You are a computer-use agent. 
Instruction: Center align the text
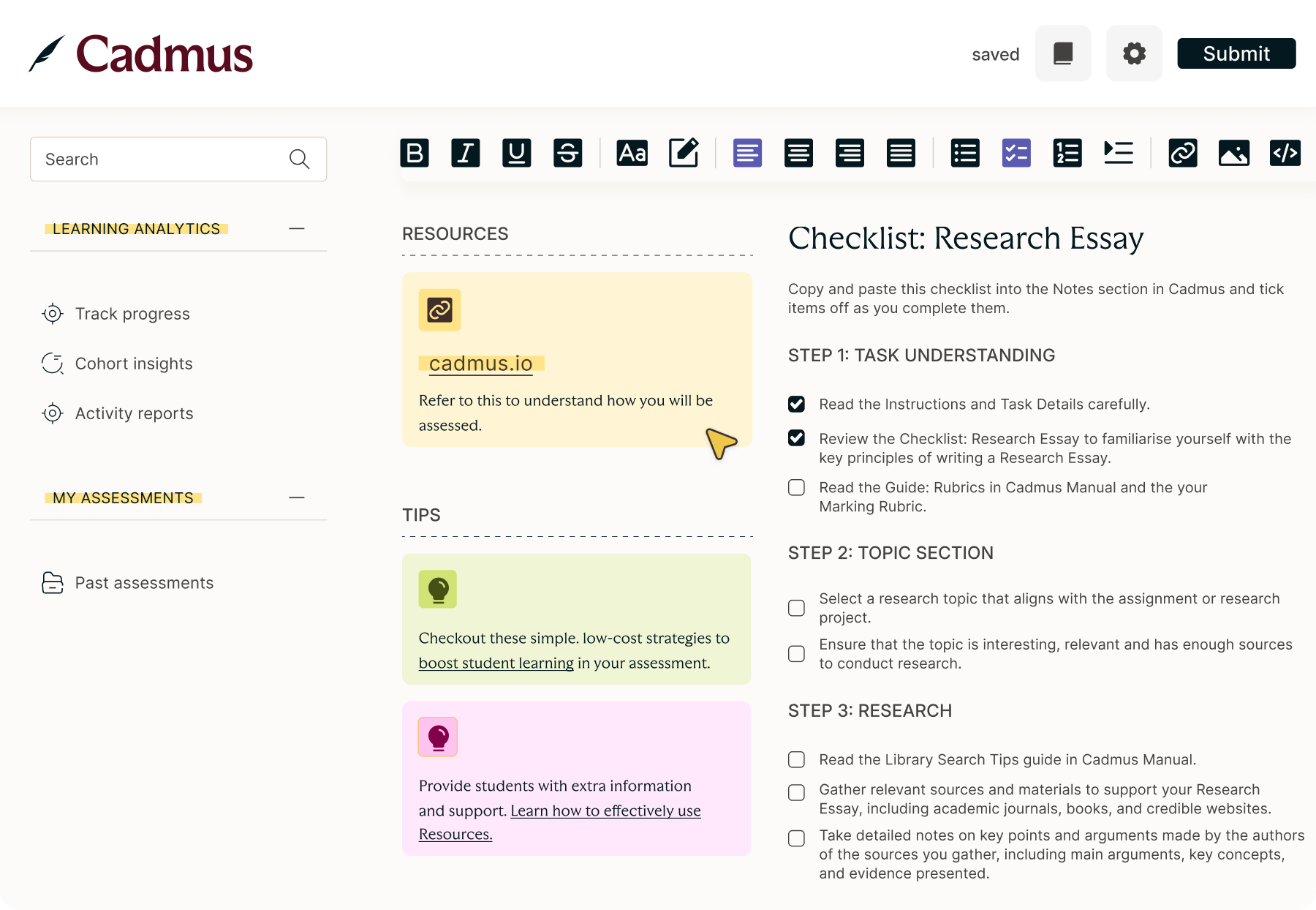point(798,153)
